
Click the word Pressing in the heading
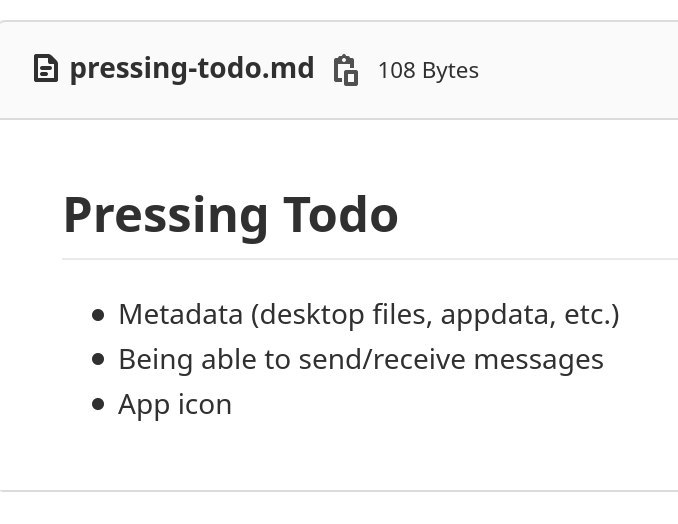coord(166,217)
